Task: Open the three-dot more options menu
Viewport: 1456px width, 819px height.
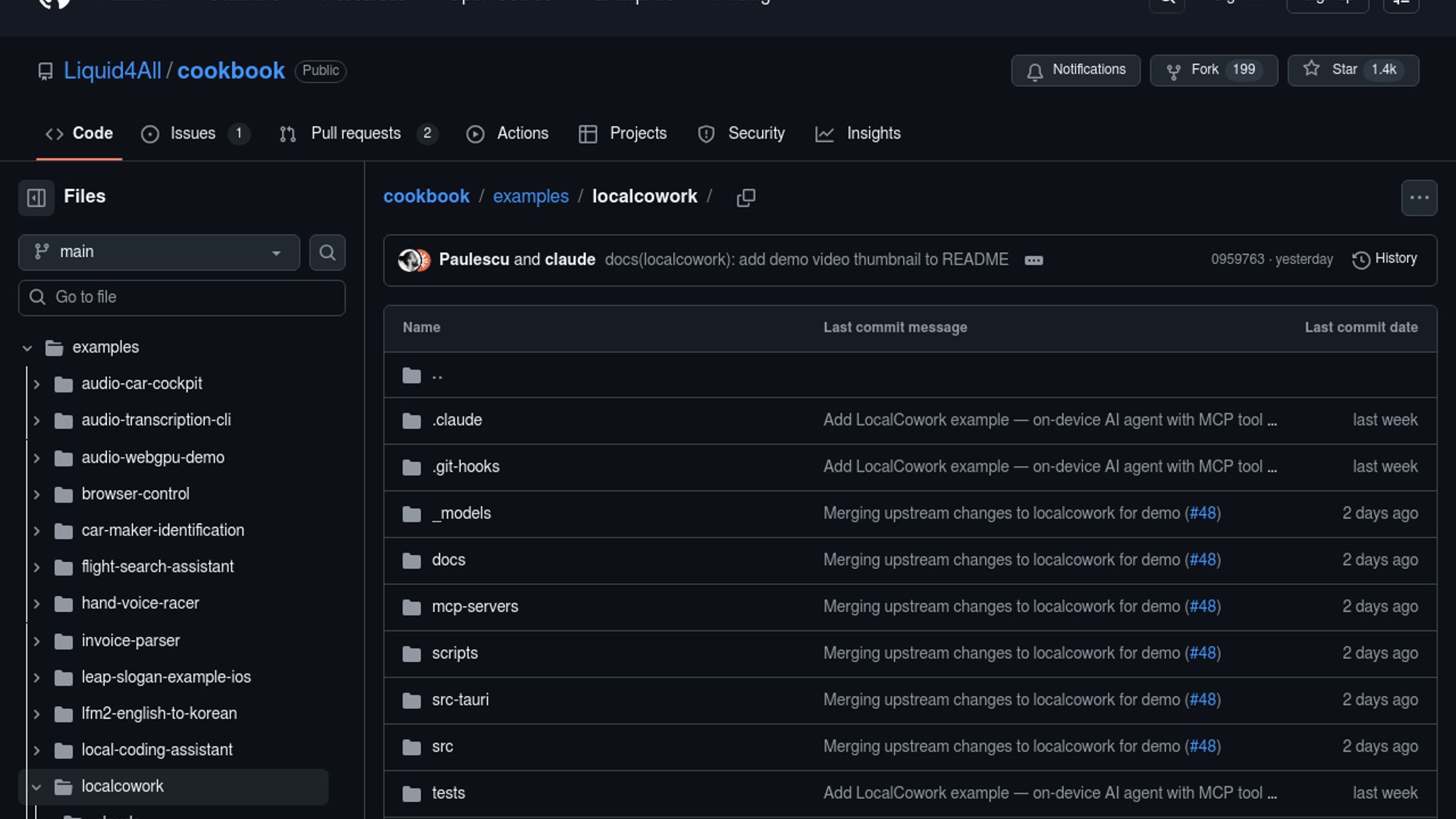Action: point(1419,198)
